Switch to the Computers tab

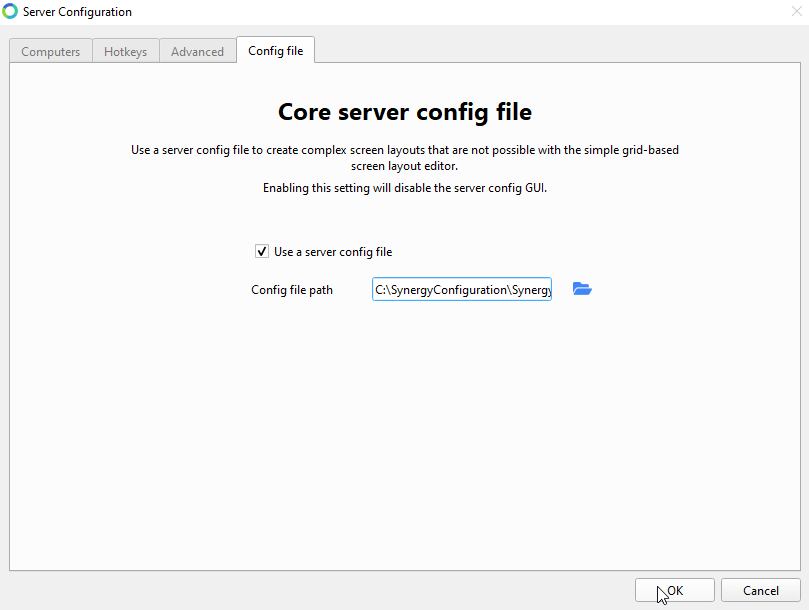(51, 52)
